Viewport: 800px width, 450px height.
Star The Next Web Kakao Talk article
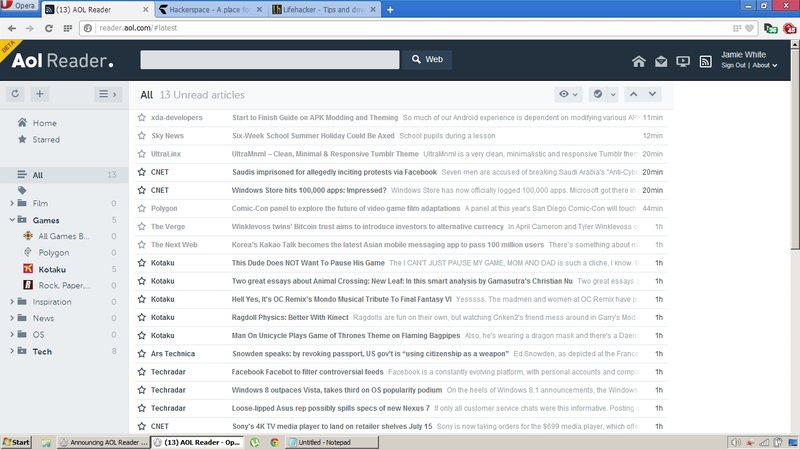pos(141,244)
